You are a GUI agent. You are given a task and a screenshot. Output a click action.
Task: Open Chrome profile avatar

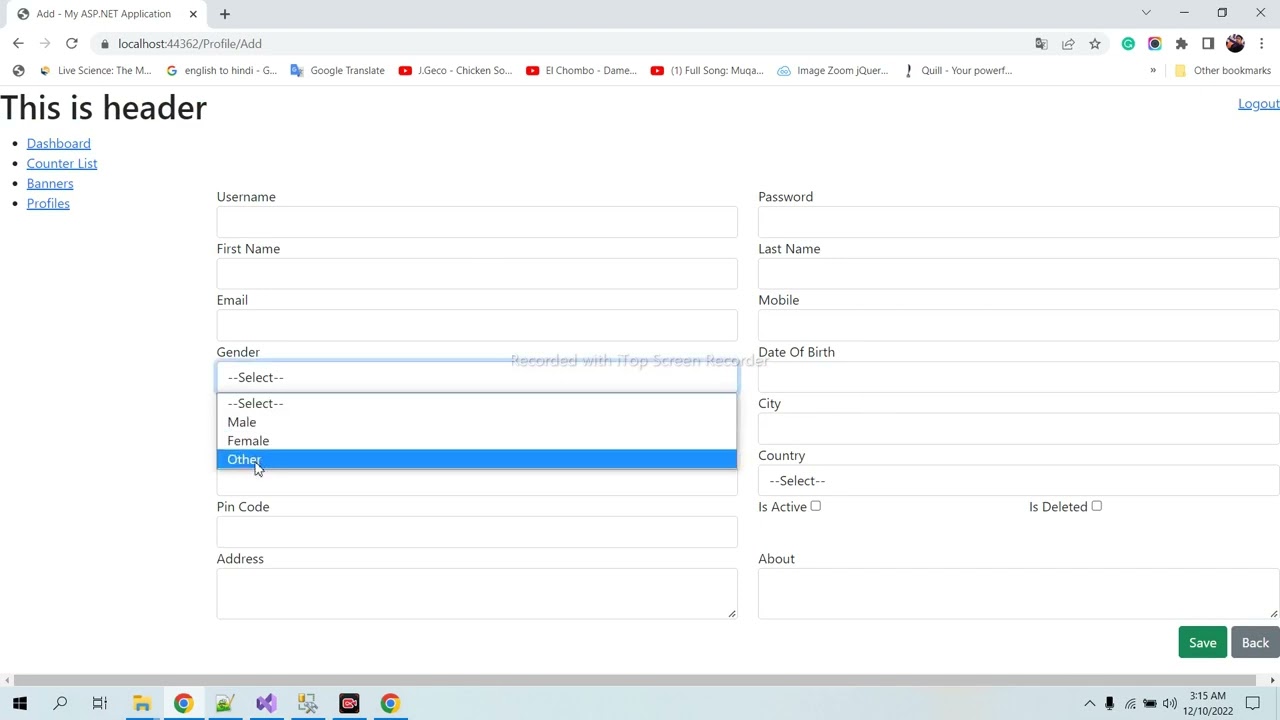click(1235, 44)
